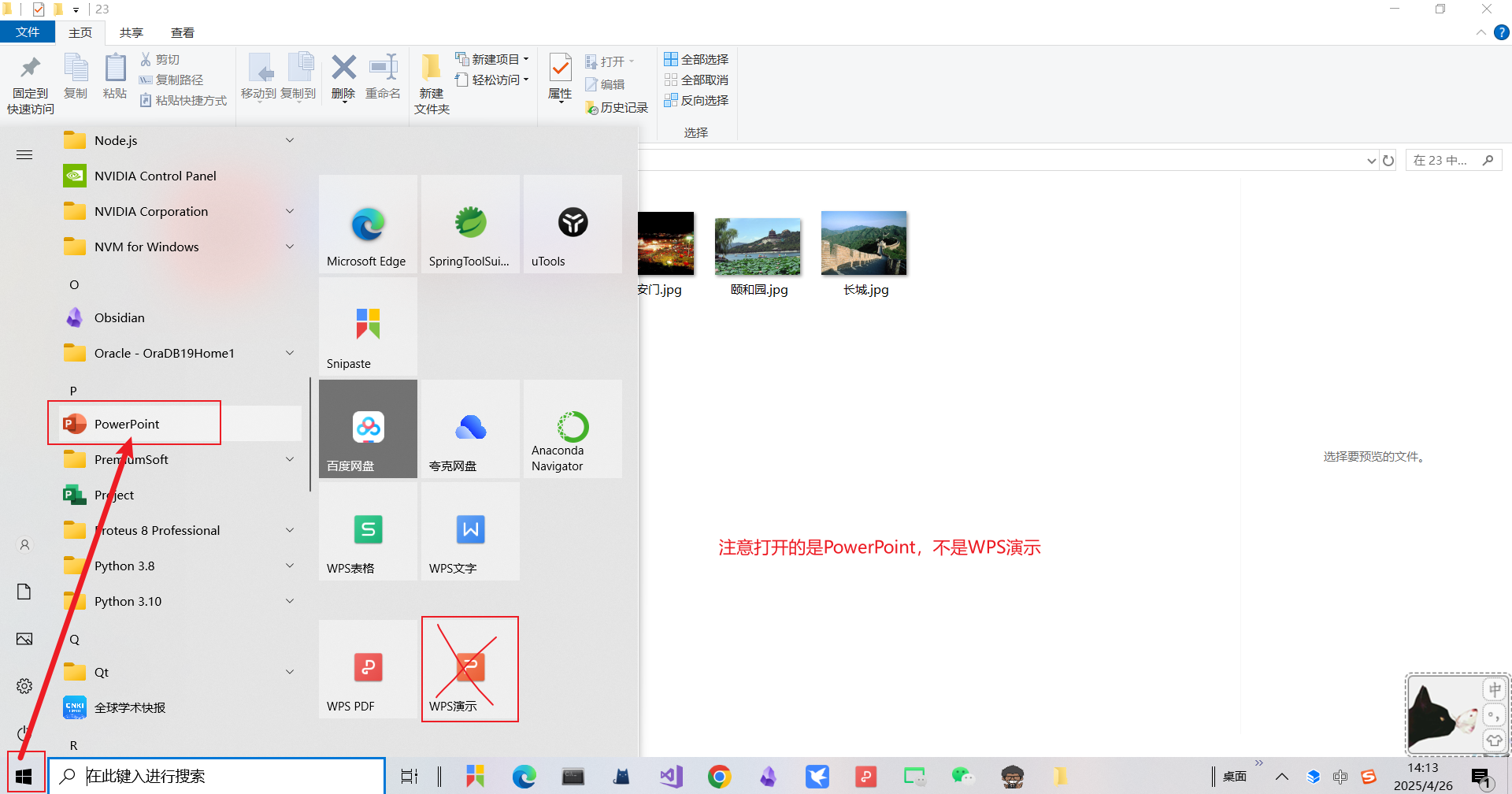Expand NVM for Windows folder
1512x794 pixels.
tap(289, 247)
